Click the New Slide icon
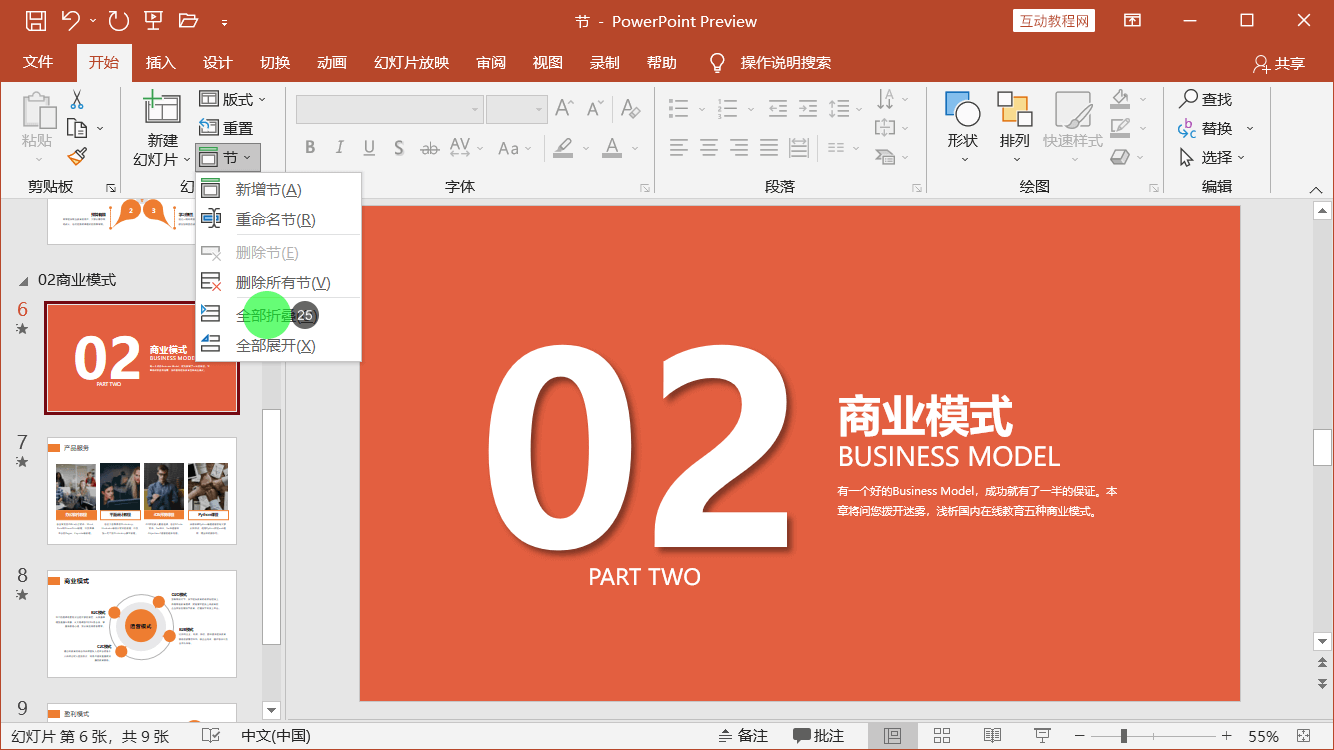Image resolution: width=1334 pixels, height=750 pixels. [162, 110]
